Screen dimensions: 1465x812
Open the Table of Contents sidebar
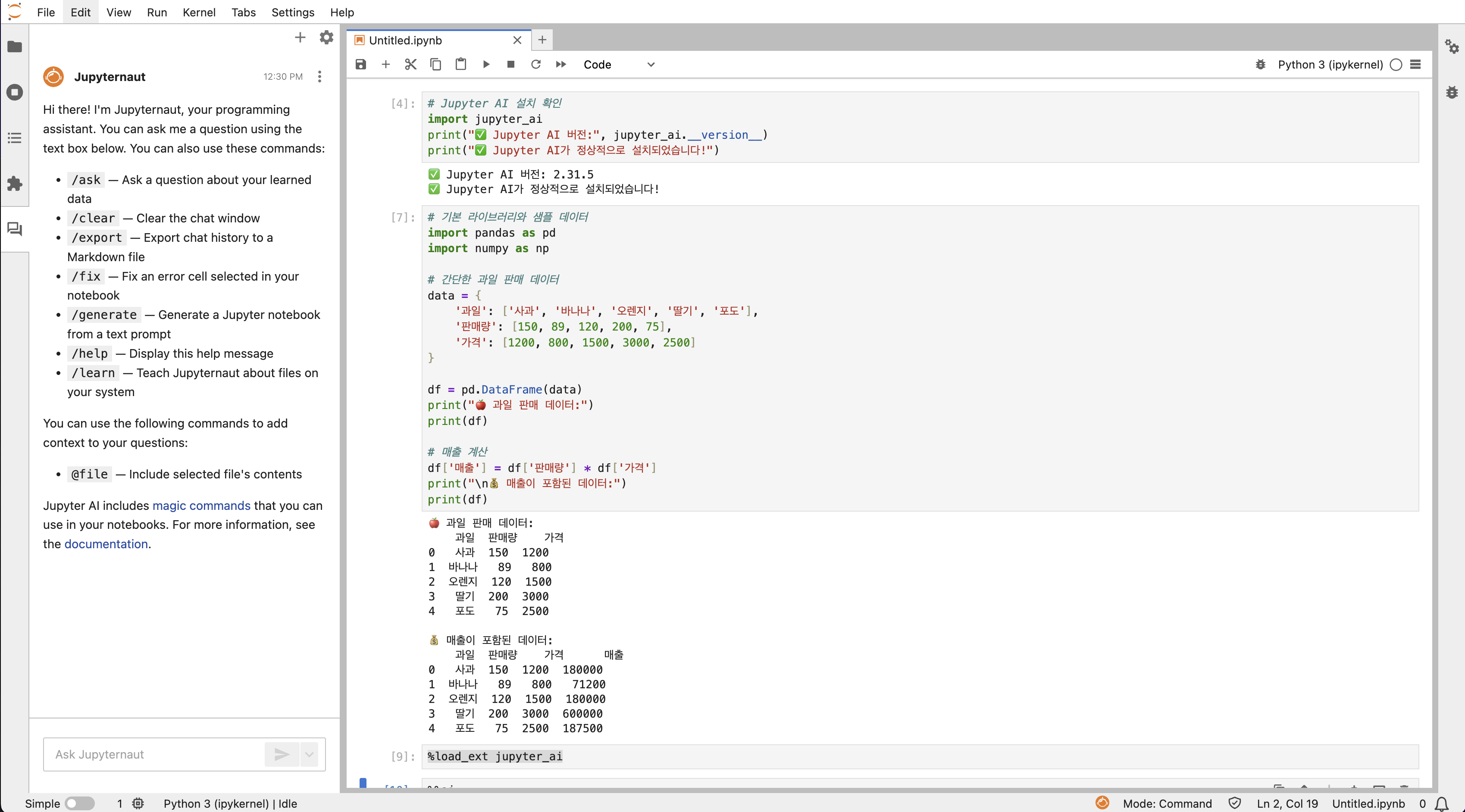click(15, 137)
